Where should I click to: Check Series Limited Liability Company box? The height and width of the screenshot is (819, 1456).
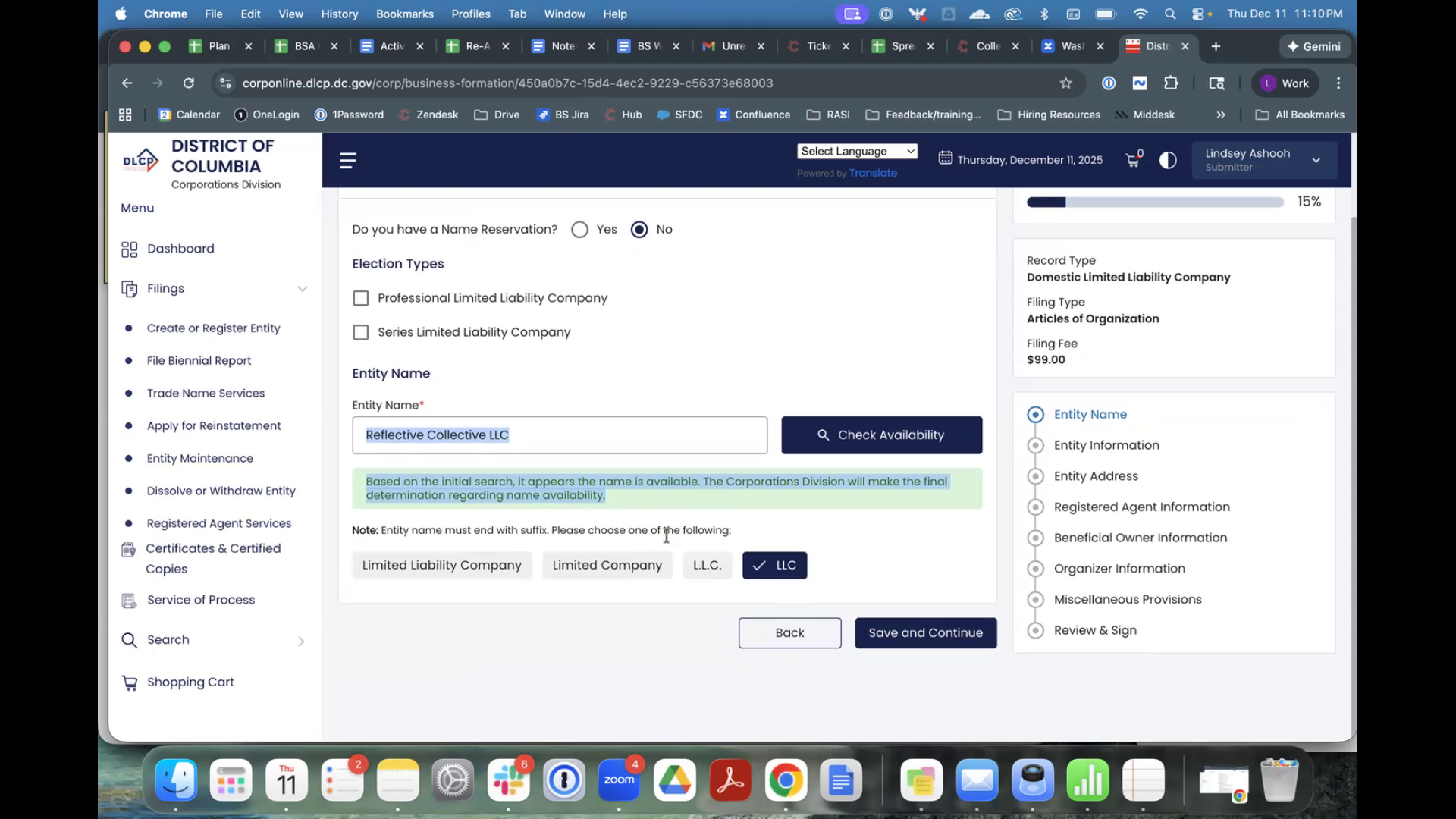point(361,333)
